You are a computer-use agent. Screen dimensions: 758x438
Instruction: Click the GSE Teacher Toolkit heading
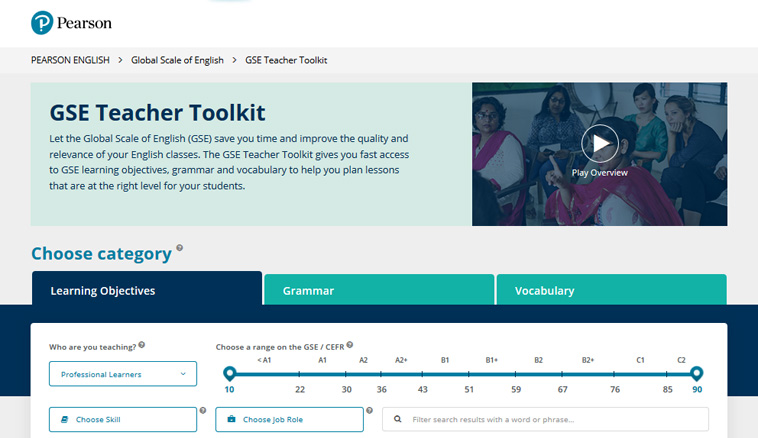158,113
